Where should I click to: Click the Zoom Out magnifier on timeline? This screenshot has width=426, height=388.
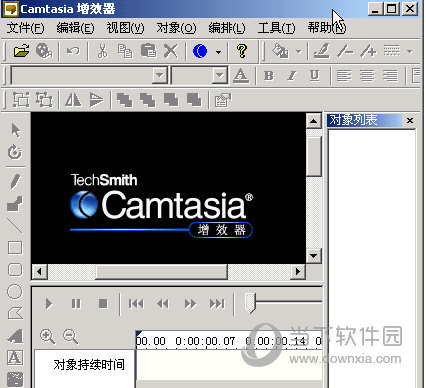coord(71,336)
